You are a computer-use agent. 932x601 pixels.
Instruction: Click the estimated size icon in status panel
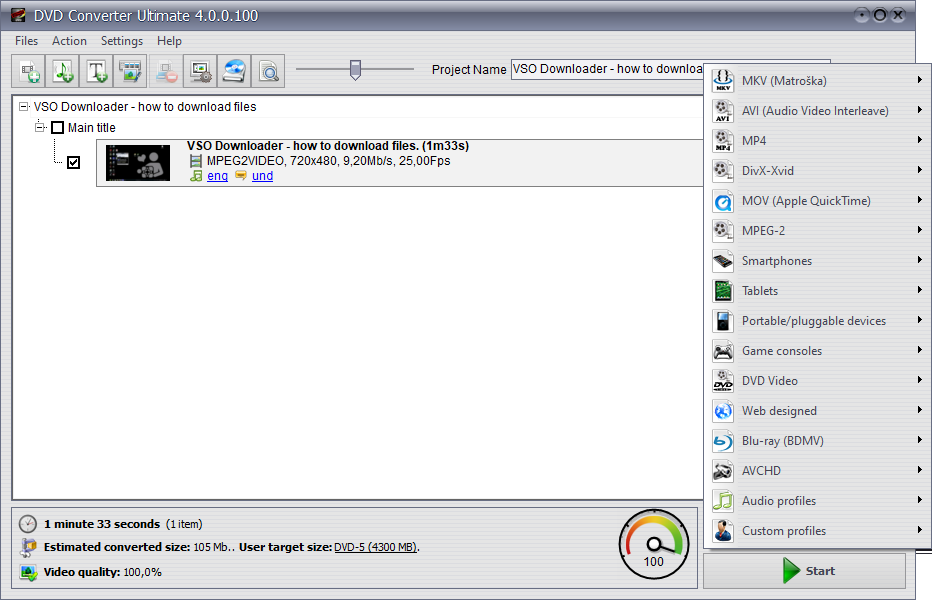click(28, 547)
